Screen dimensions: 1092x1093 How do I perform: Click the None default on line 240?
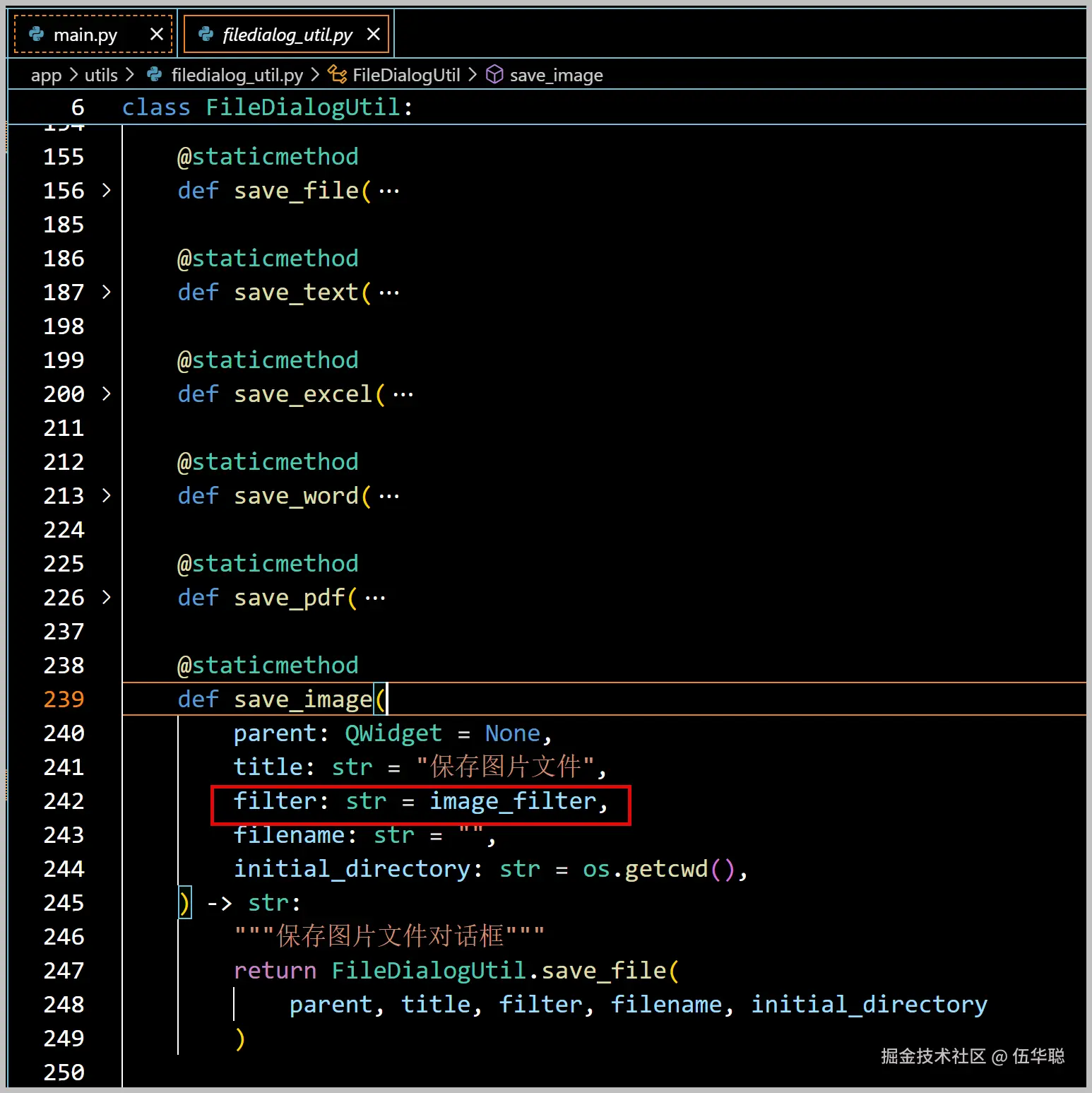pyautogui.click(x=512, y=733)
